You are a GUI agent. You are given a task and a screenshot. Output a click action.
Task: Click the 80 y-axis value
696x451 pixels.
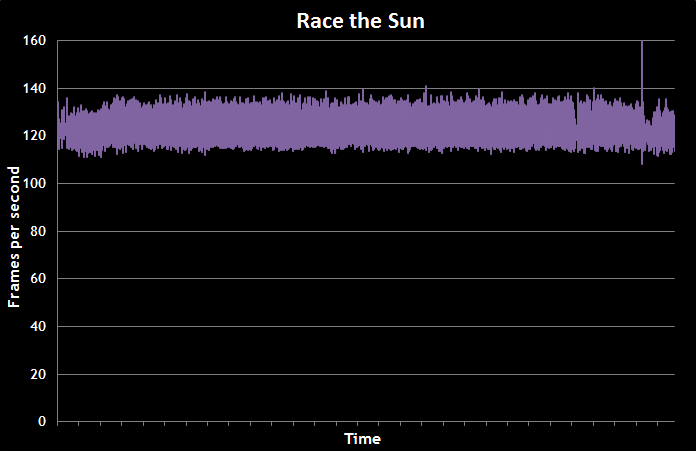click(38, 231)
